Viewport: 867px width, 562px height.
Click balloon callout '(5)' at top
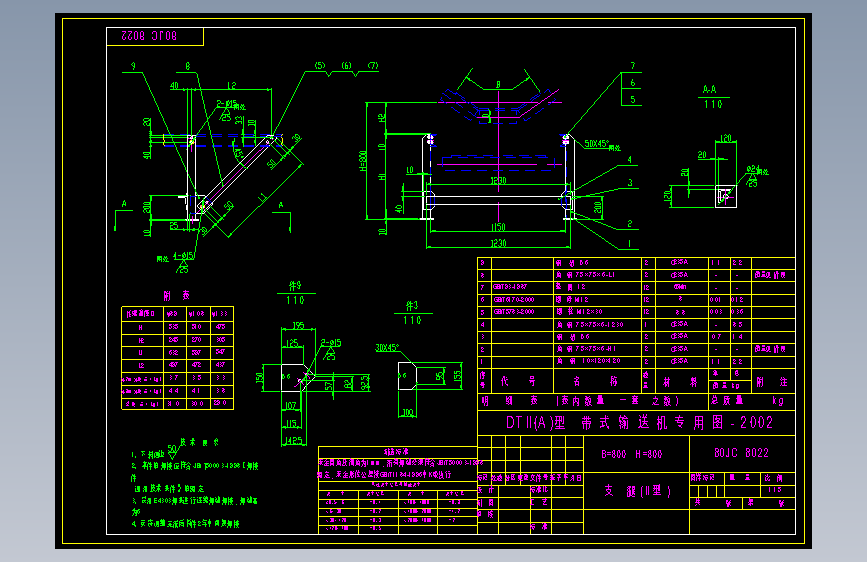point(320,66)
